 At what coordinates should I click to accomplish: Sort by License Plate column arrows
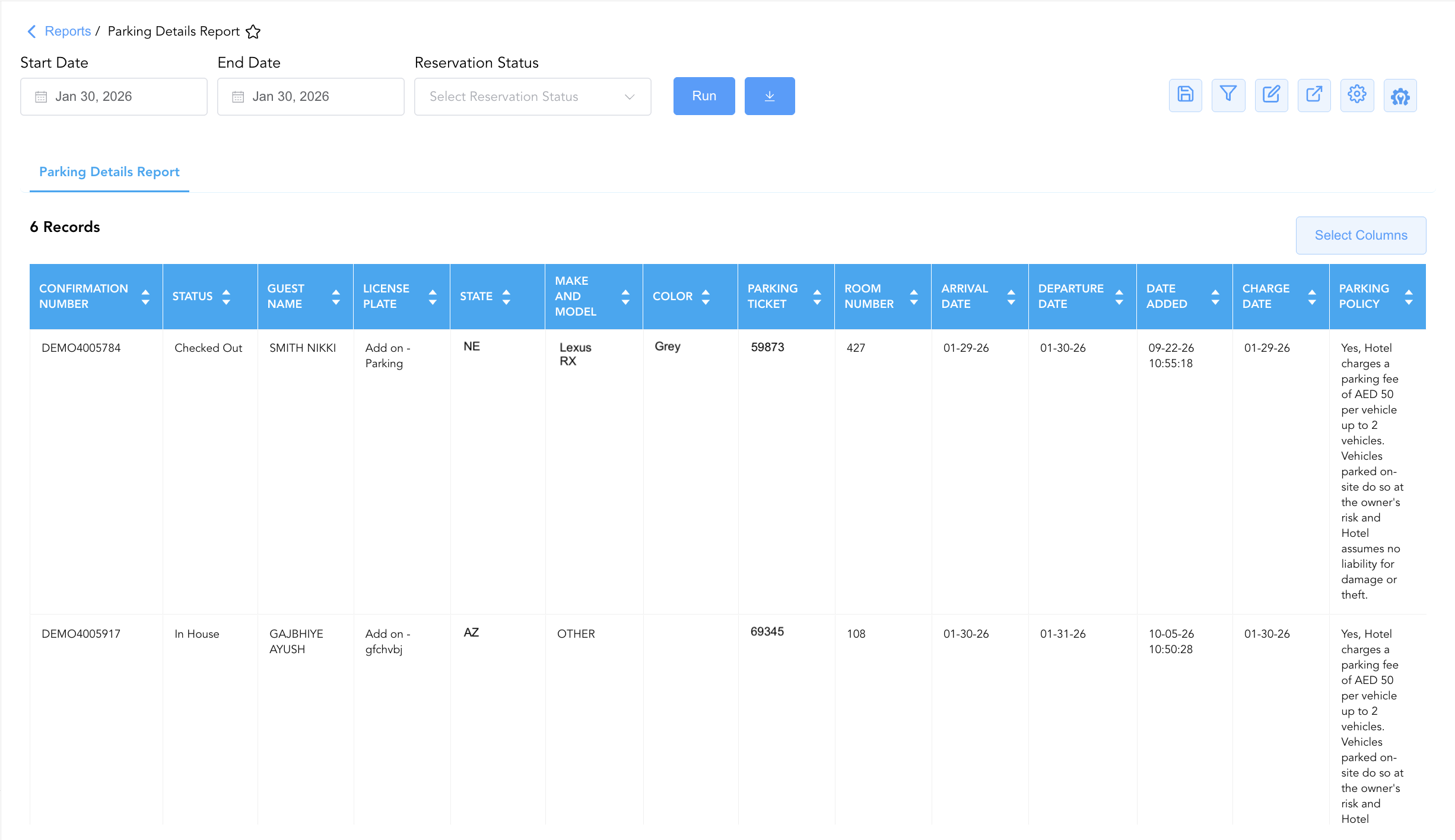point(433,297)
